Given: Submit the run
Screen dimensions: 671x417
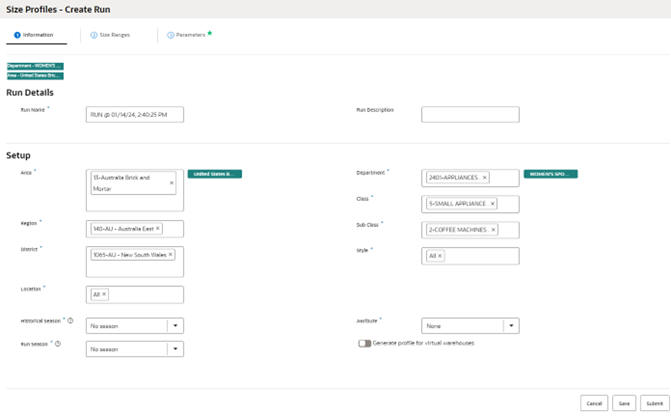Looking at the screenshot, I should 655,403.
